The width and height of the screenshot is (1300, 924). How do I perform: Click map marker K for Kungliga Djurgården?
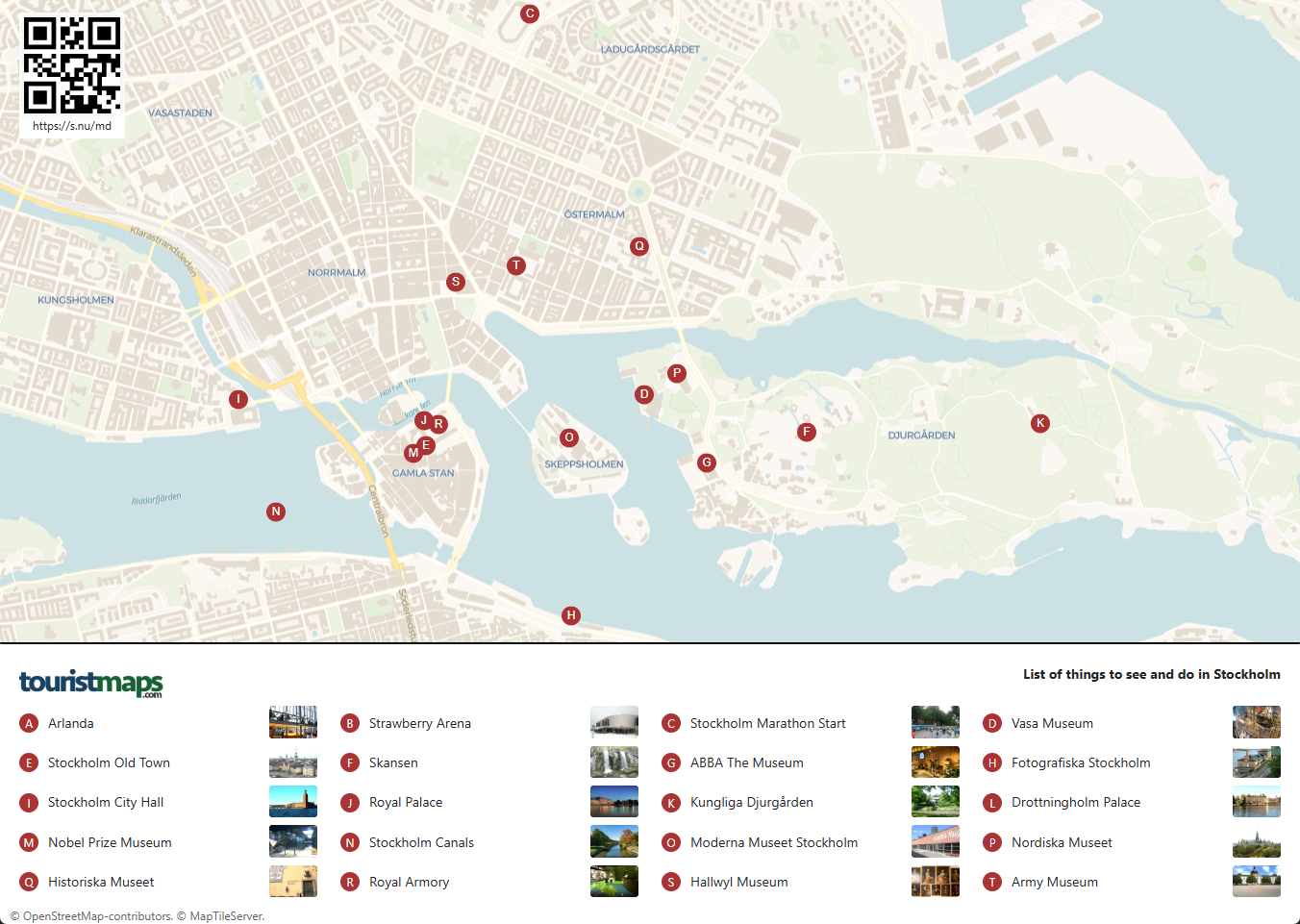coord(1039,423)
